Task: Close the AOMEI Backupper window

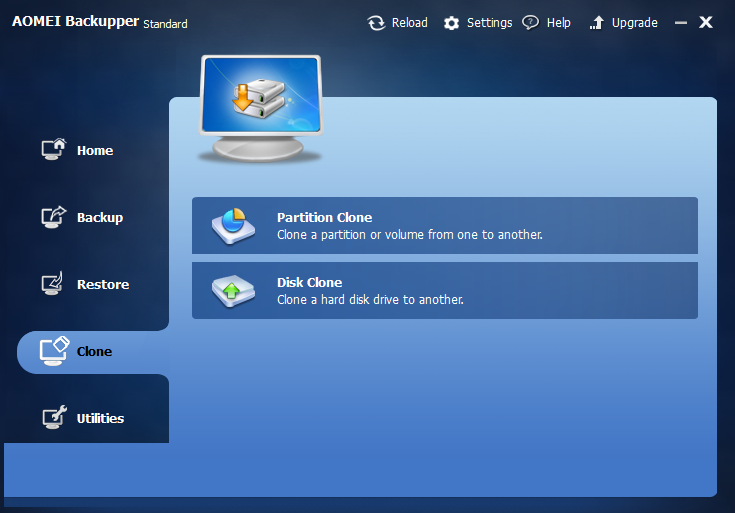Action: click(706, 22)
